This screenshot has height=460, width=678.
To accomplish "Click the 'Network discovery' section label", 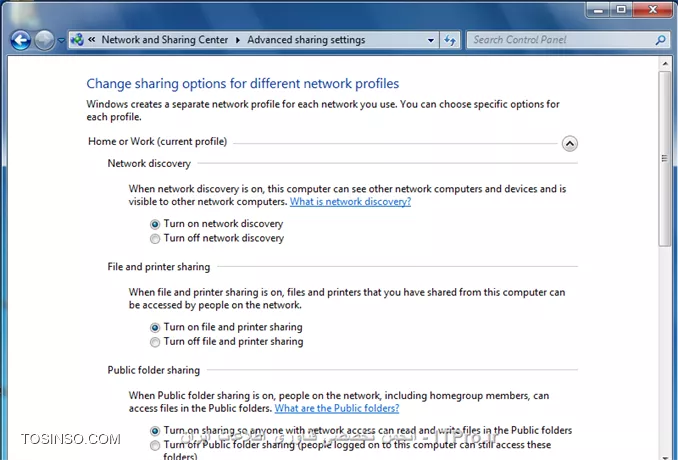I will pyautogui.click(x=149, y=163).
